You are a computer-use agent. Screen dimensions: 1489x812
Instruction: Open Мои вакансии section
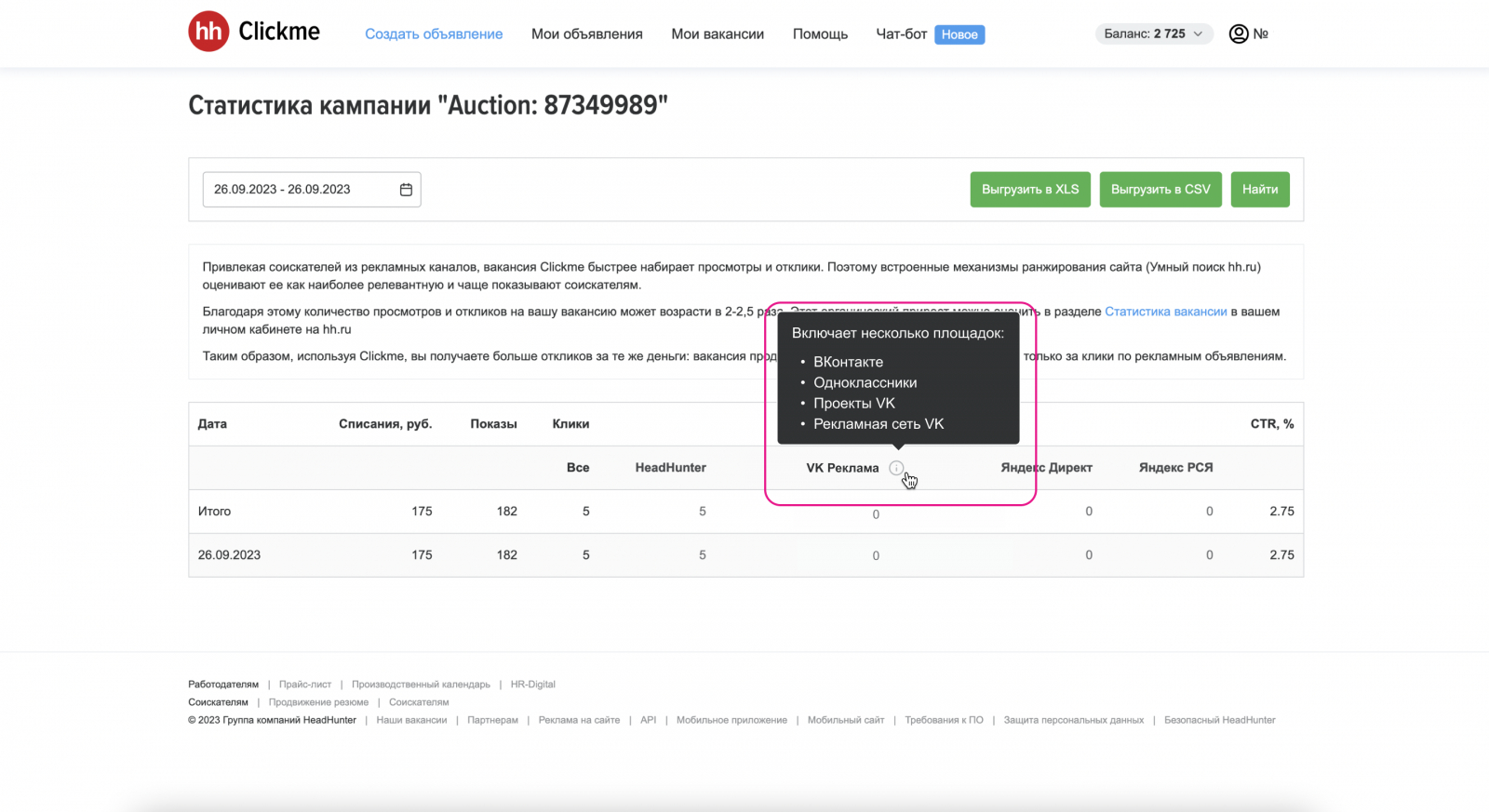click(x=718, y=34)
